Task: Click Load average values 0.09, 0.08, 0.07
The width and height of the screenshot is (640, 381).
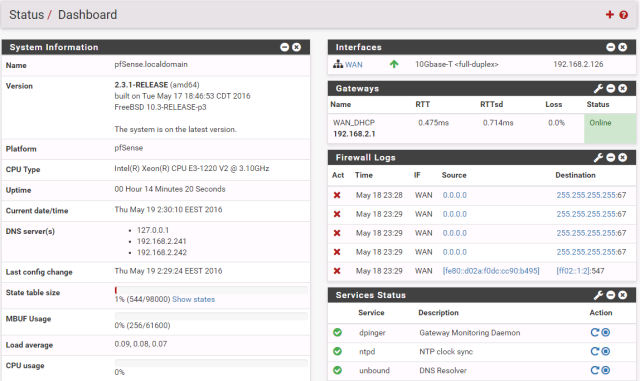Action: (x=141, y=344)
